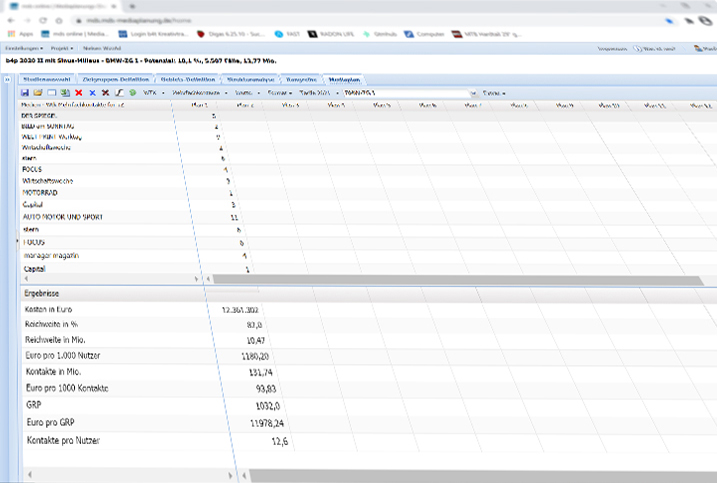Image resolution: width=717 pixels, height=483 pixels.
Task: Switch to the Strukturanalyse tab
Action: 251,80
